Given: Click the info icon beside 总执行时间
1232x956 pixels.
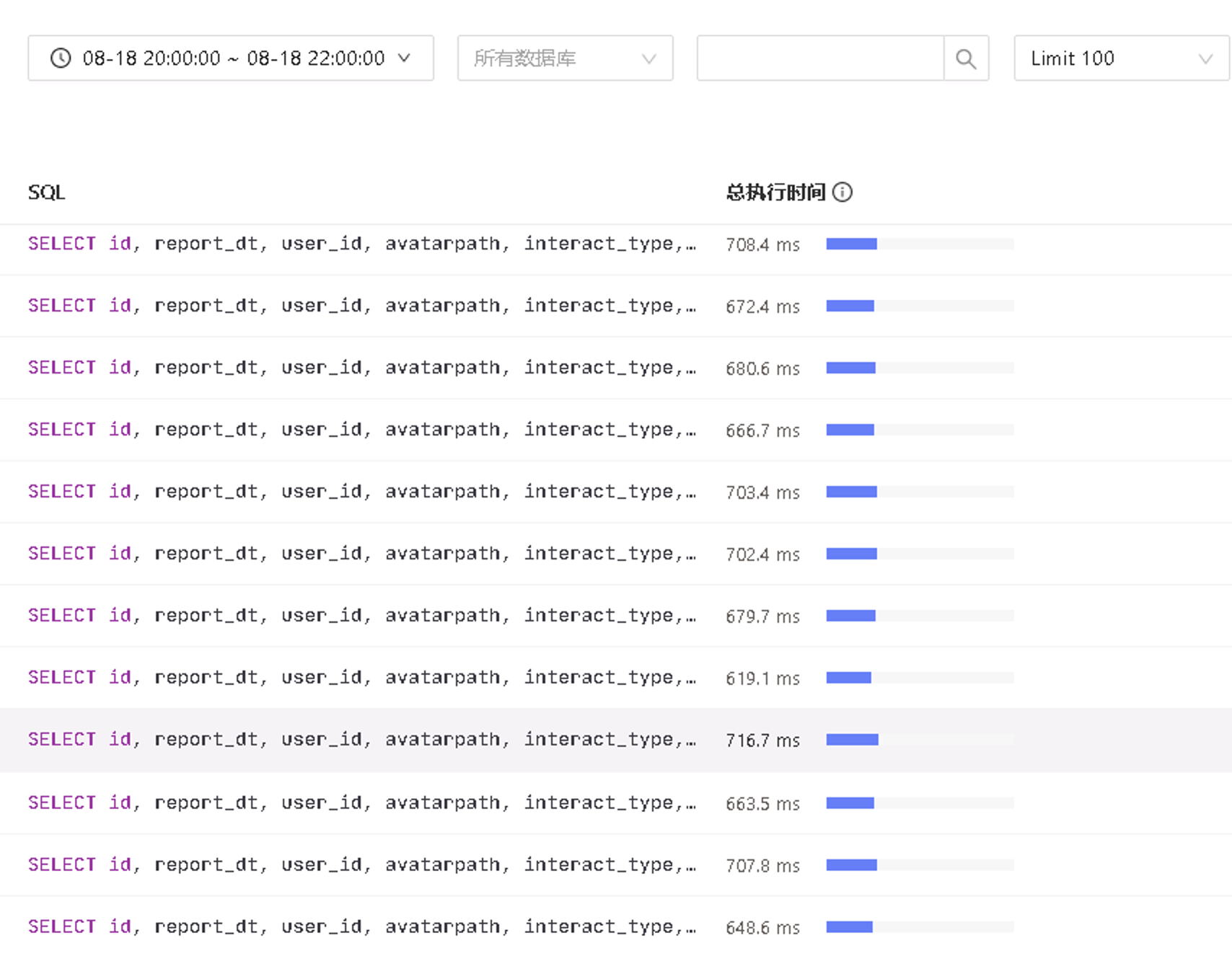Looking at the screenshot, I should coord(842,192).
